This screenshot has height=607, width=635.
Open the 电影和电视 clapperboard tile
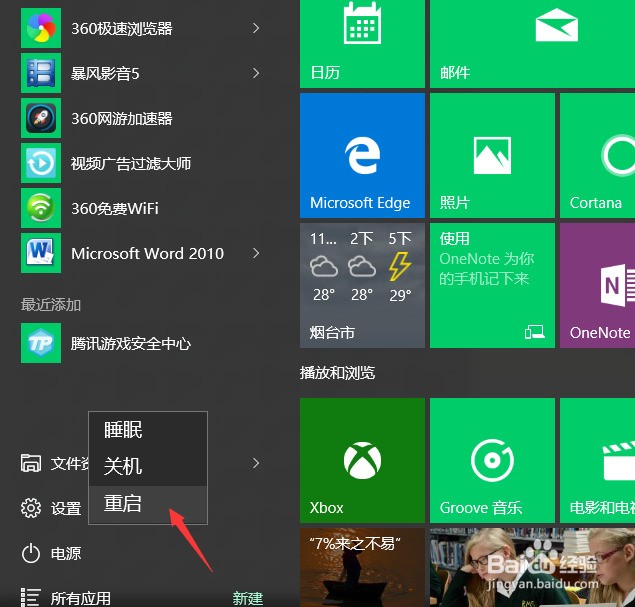pos(597,460)
